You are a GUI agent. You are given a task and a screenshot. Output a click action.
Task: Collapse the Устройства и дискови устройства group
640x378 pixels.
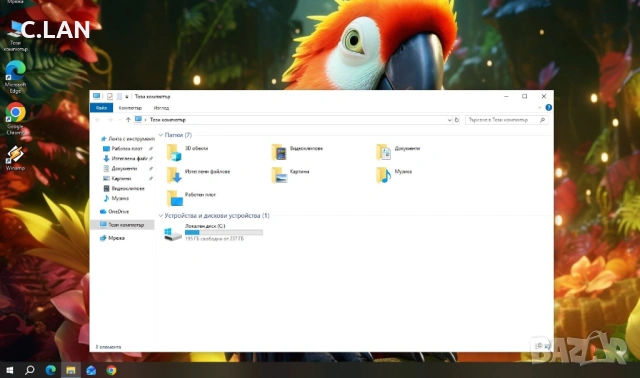point(161,216)
